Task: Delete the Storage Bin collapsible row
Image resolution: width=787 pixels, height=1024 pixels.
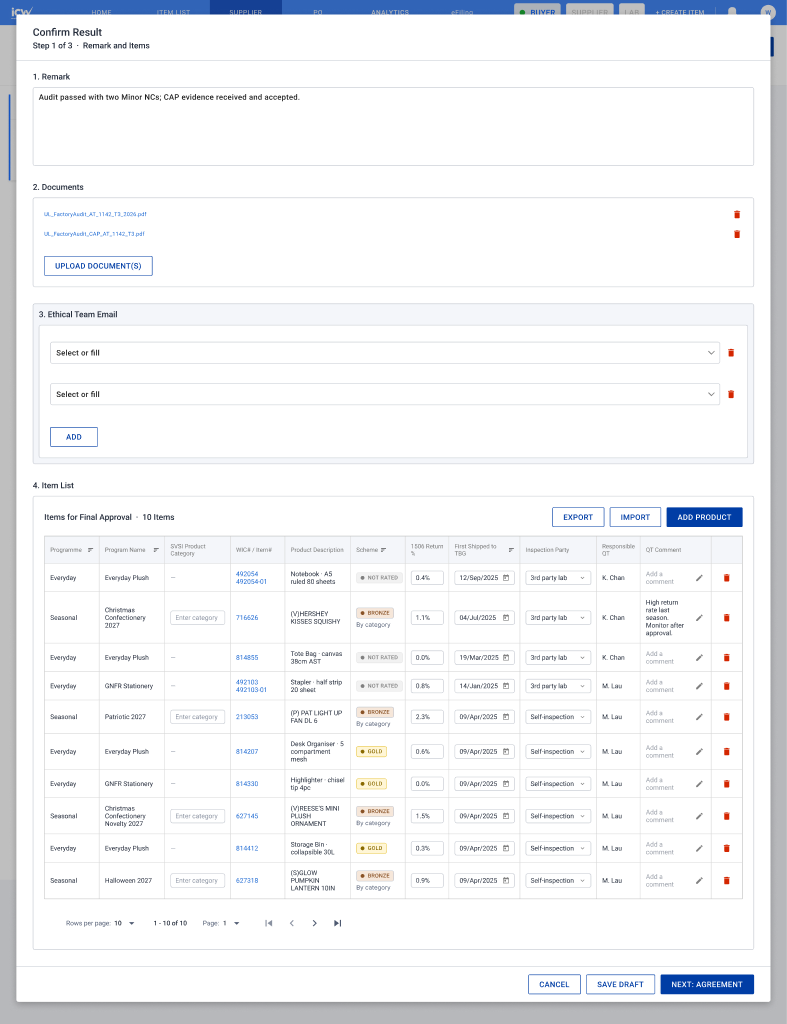Action: (x=726, y=848)
